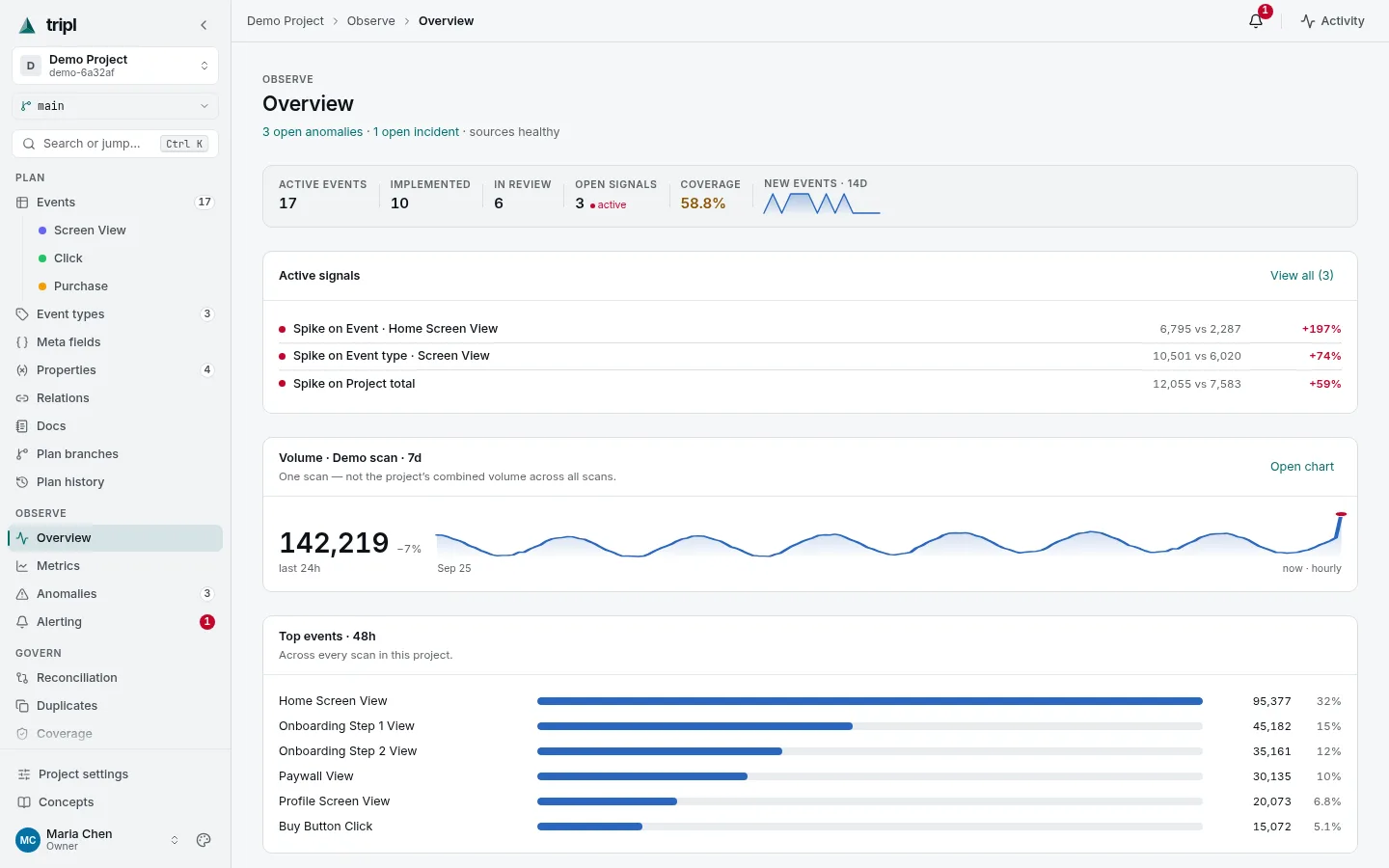Open the Alerting bell item
The width and height of the screenshot is (1389, 868).
click(x=115, y=622)
